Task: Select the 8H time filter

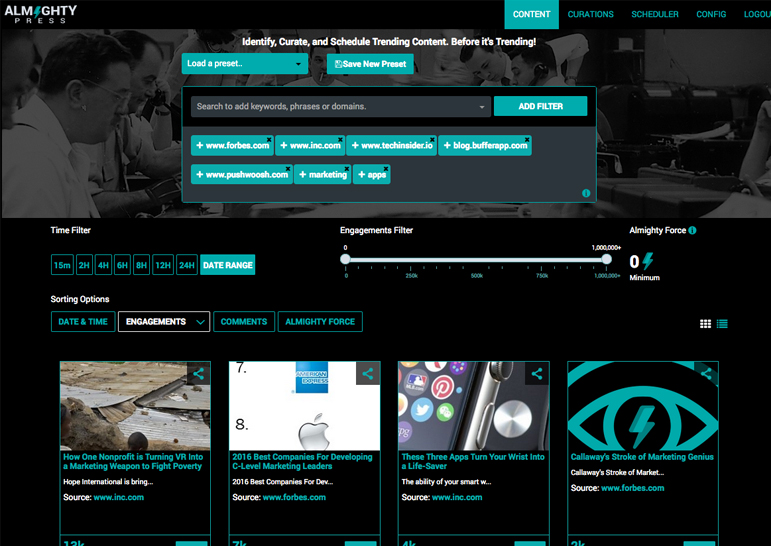Action: coord(142,265)
